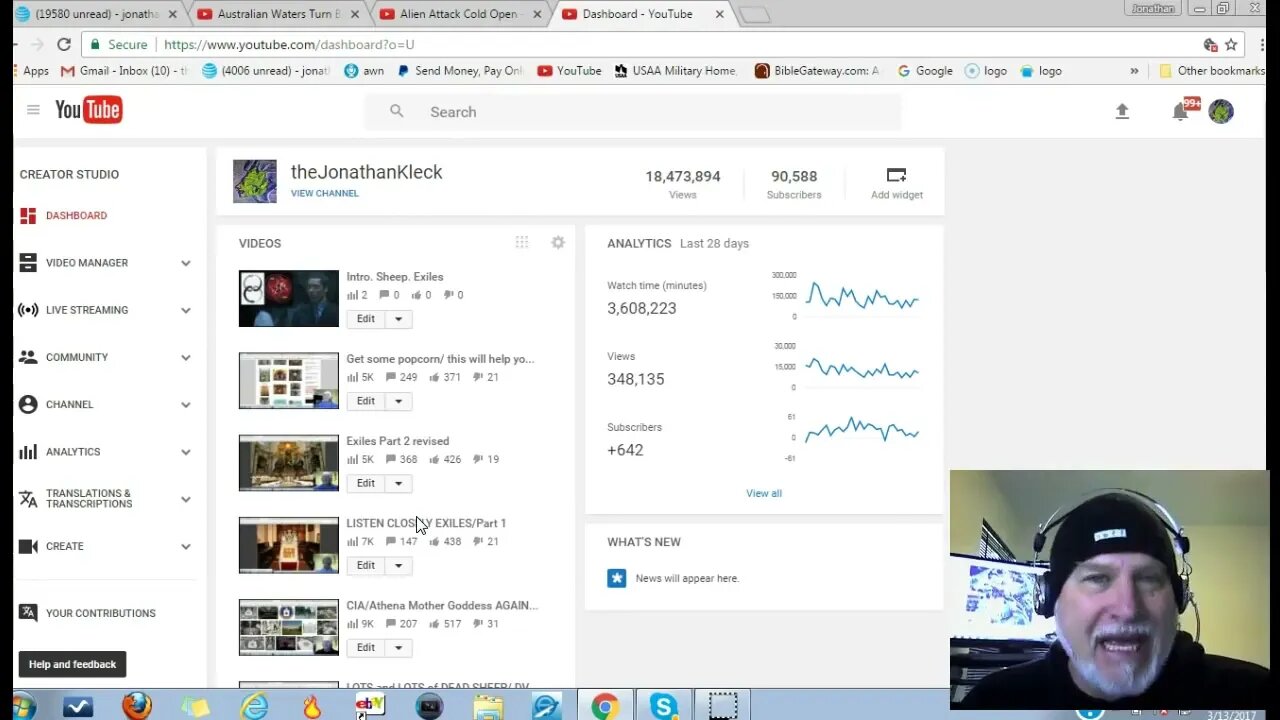Open Internet Explorer from the taskbar

(254, 706)
